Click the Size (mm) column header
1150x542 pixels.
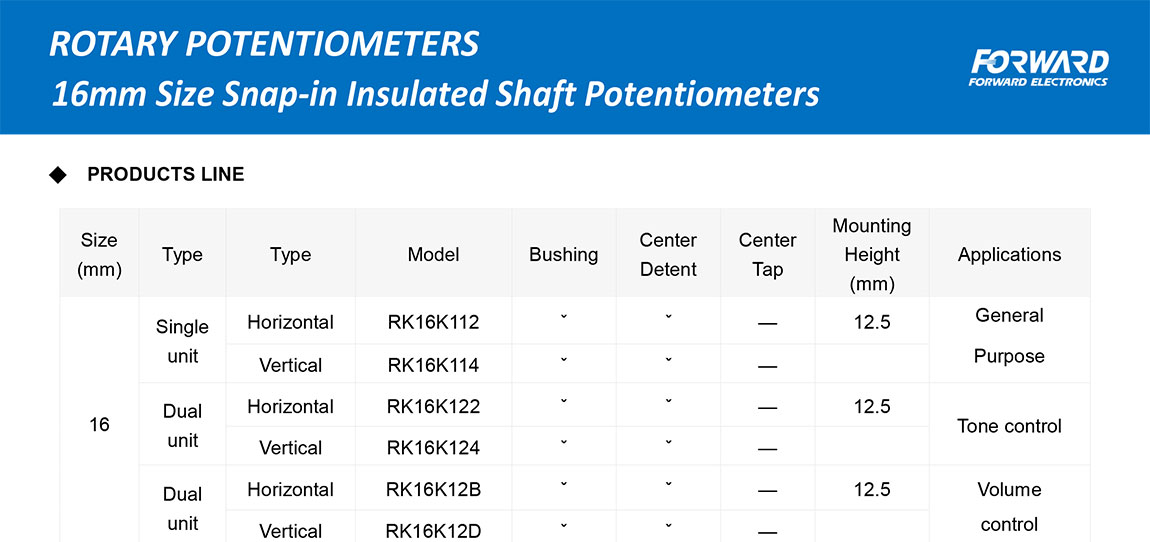pos(99,254)
